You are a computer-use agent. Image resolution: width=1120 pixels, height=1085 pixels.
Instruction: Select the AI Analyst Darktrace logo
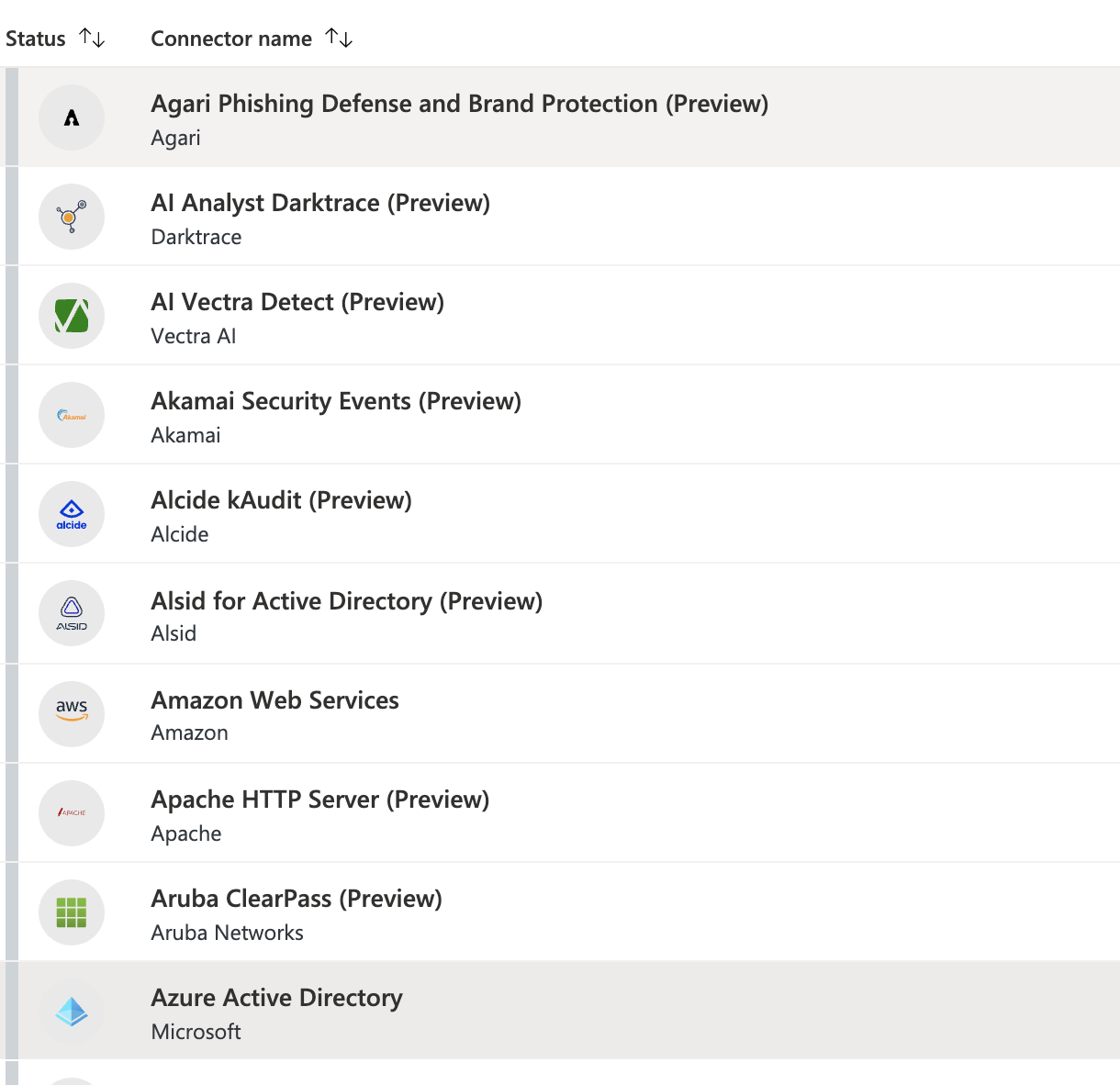(72, 217)
